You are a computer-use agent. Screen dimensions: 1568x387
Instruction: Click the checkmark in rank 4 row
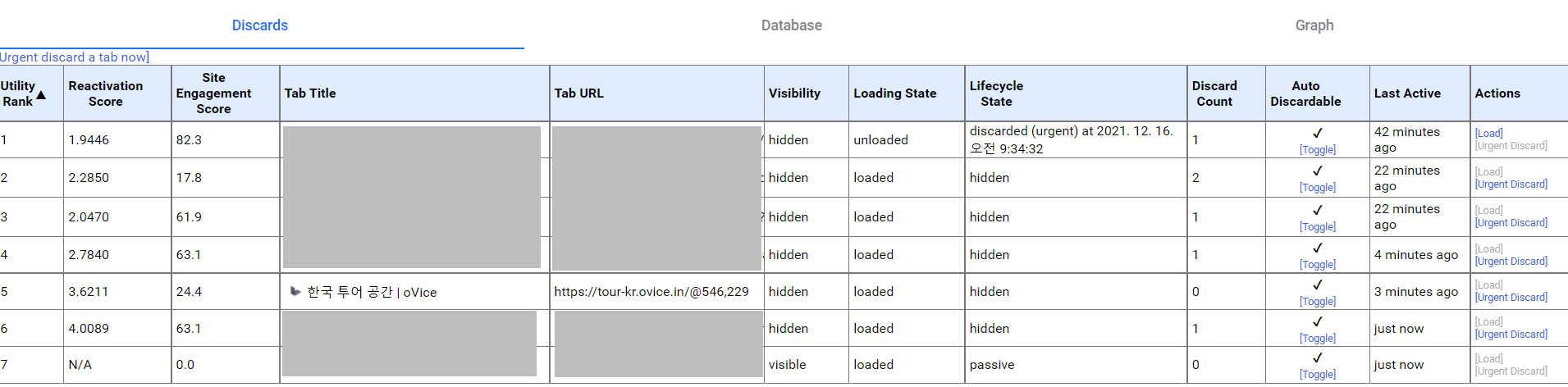click(1318, 248)
